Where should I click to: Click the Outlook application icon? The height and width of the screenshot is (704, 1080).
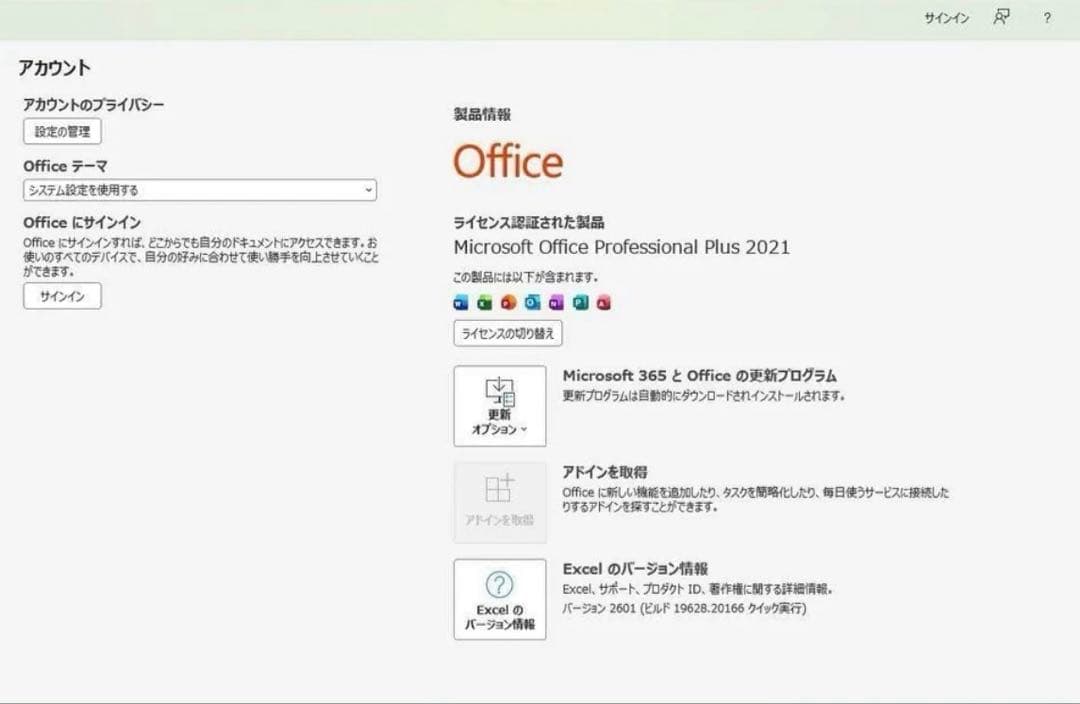coord(532,301)
